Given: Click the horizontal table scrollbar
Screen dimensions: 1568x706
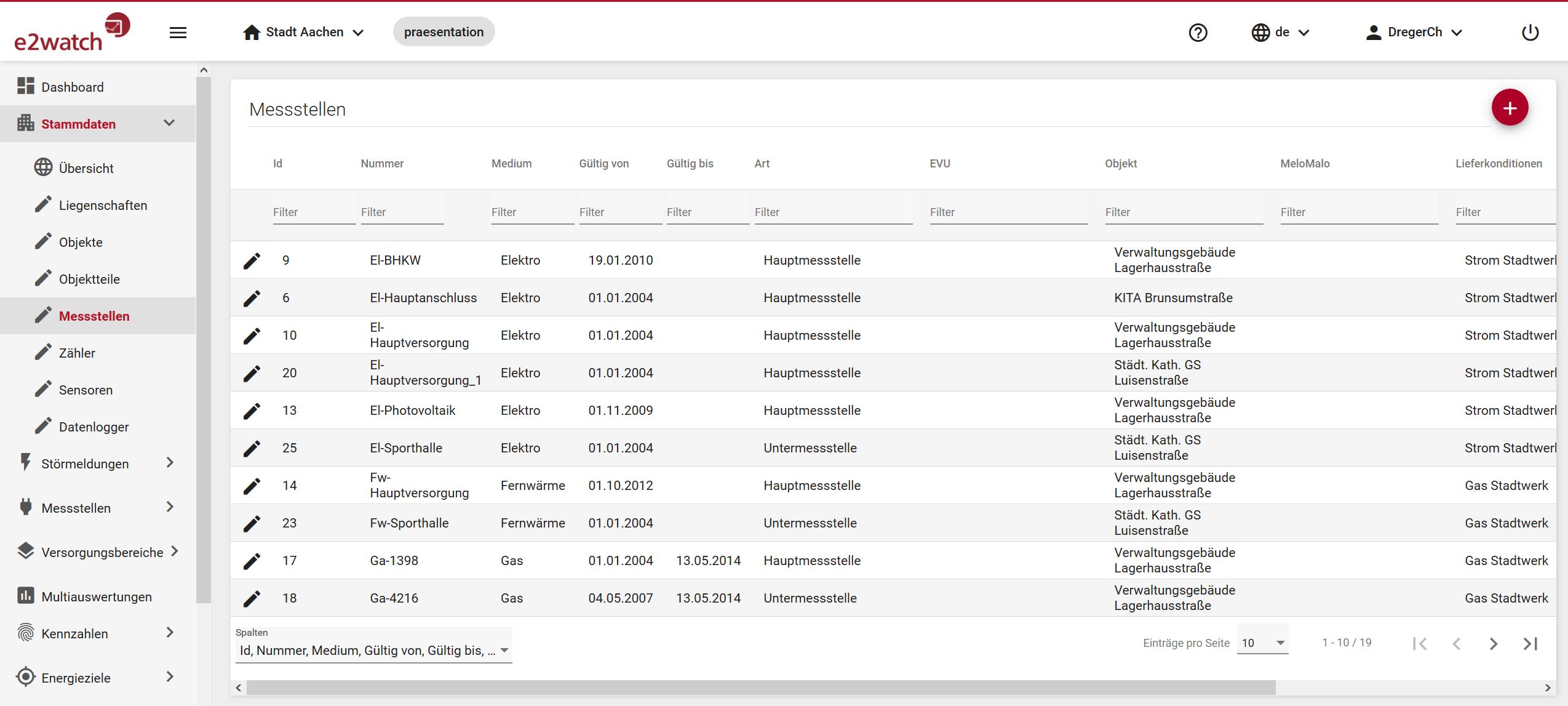Looking at the screenshot, I should coord(760,688).
